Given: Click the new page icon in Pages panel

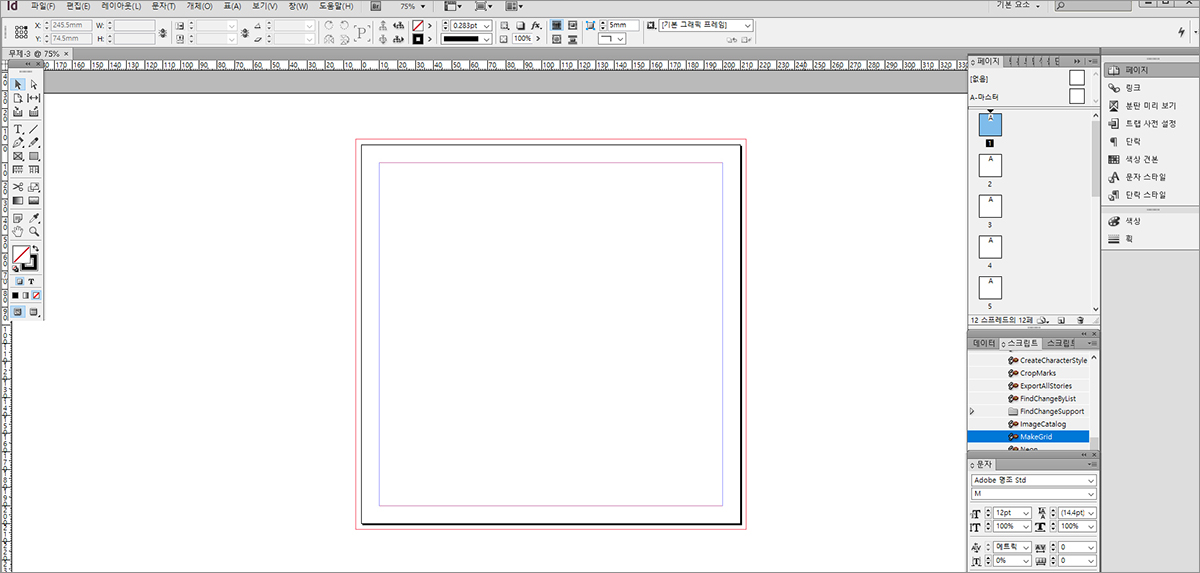Looking at the screenshot, I should click(x=1061, y=320).
